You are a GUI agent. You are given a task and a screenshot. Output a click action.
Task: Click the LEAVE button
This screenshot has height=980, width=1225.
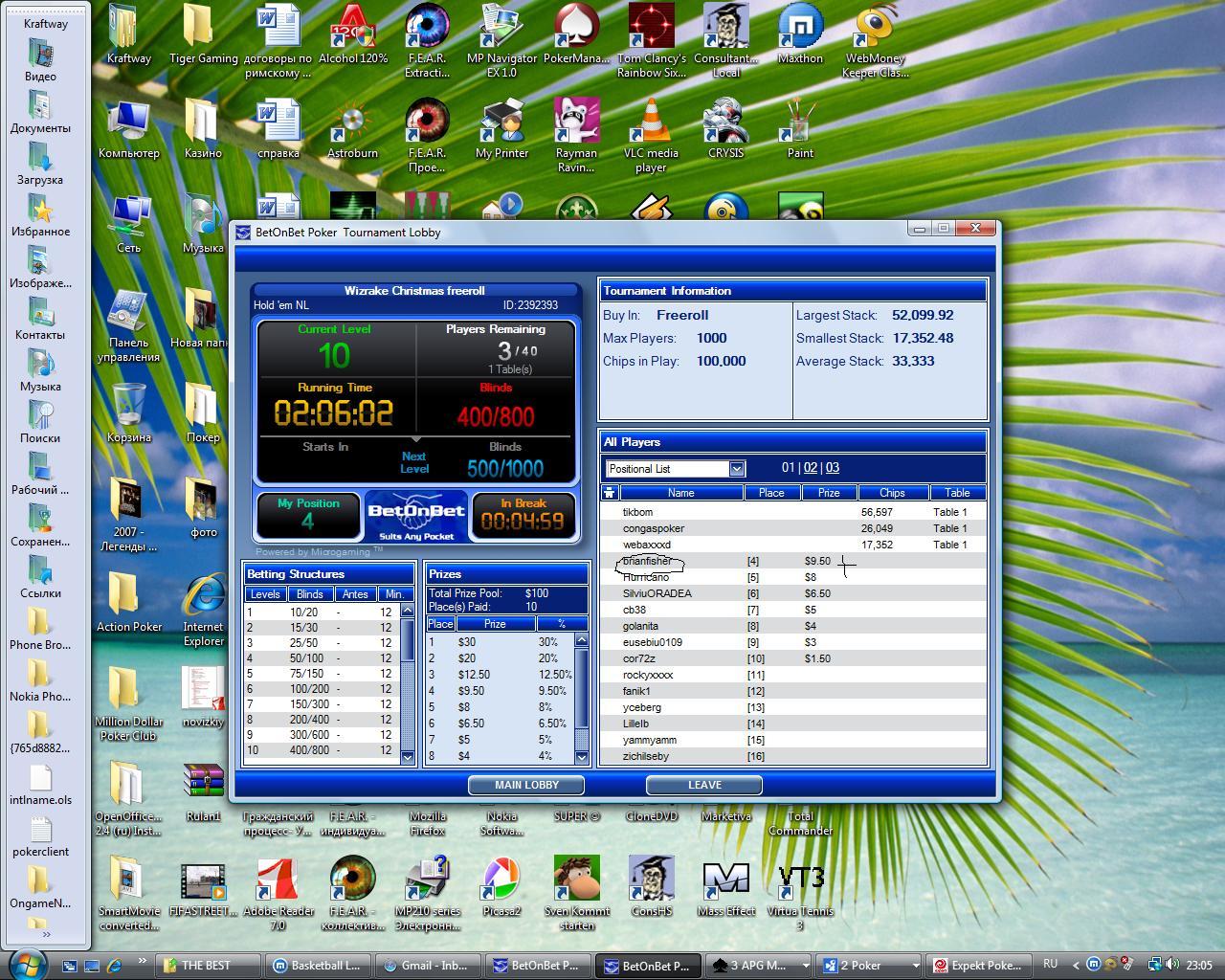pyautogui.click(x=704, y=785)
